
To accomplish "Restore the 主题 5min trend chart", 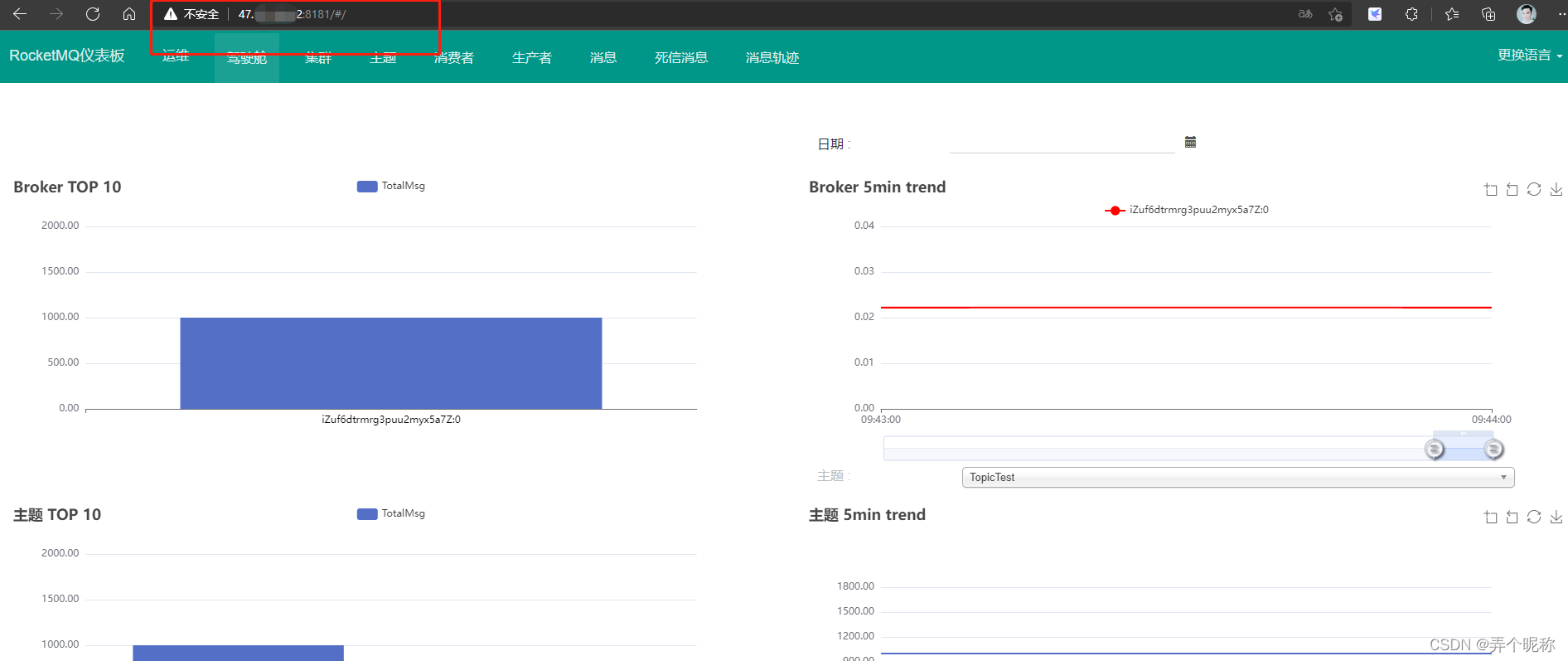I will click(1534, 517).
